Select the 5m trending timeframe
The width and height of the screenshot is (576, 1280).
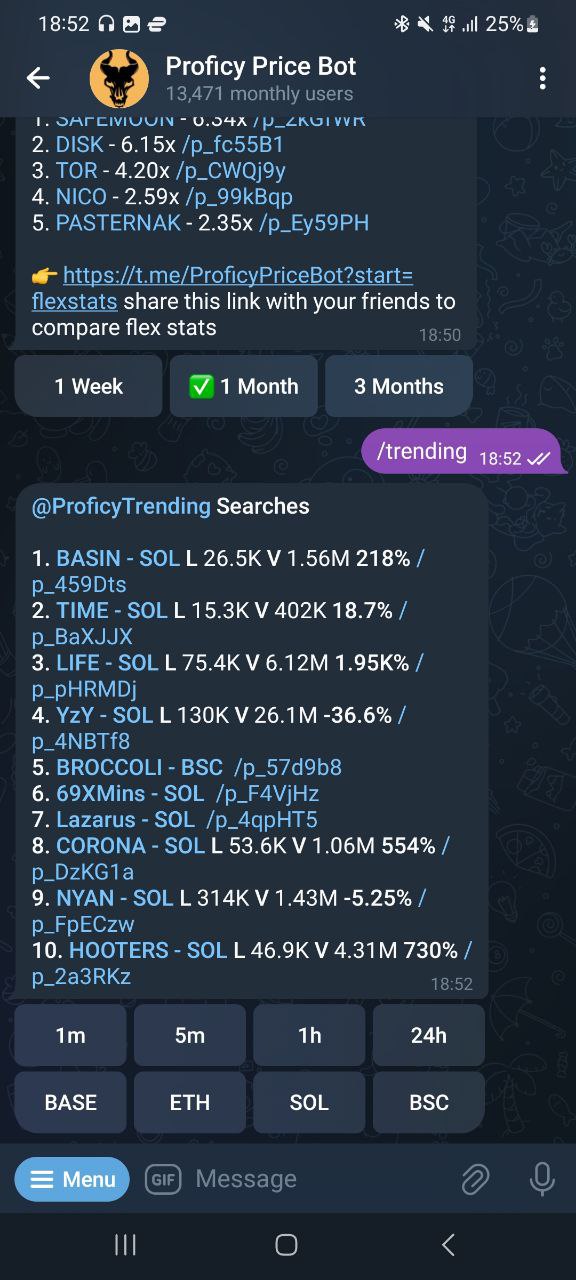coord(190,1035)
